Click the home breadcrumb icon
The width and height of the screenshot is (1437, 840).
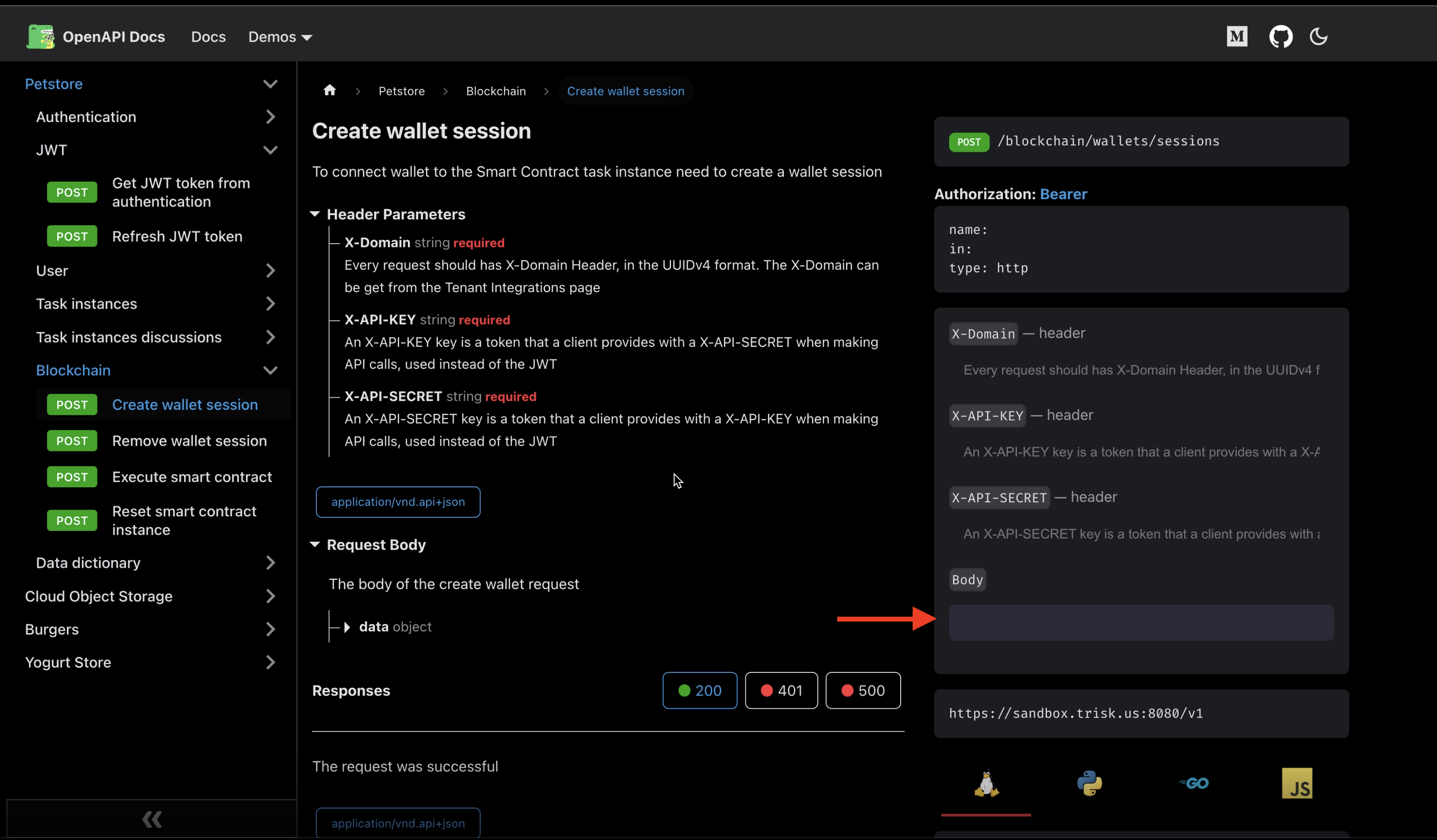329,90
